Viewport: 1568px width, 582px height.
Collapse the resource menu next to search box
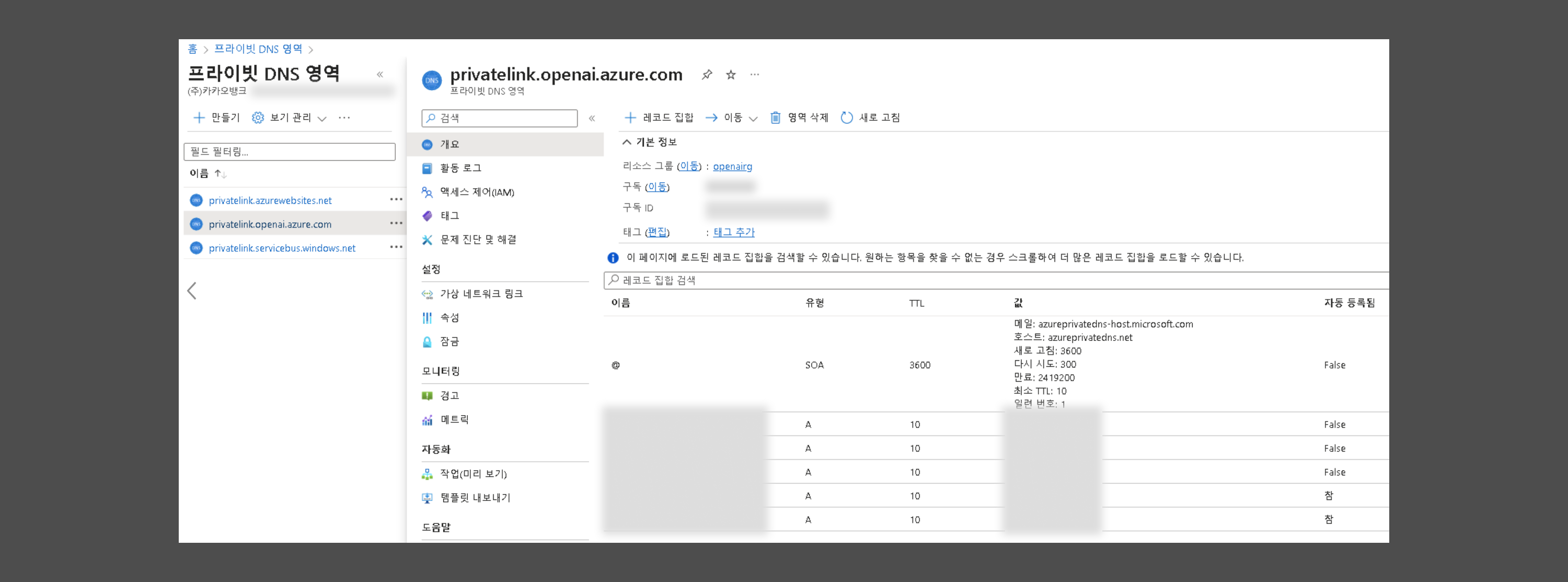coord(592,118)
